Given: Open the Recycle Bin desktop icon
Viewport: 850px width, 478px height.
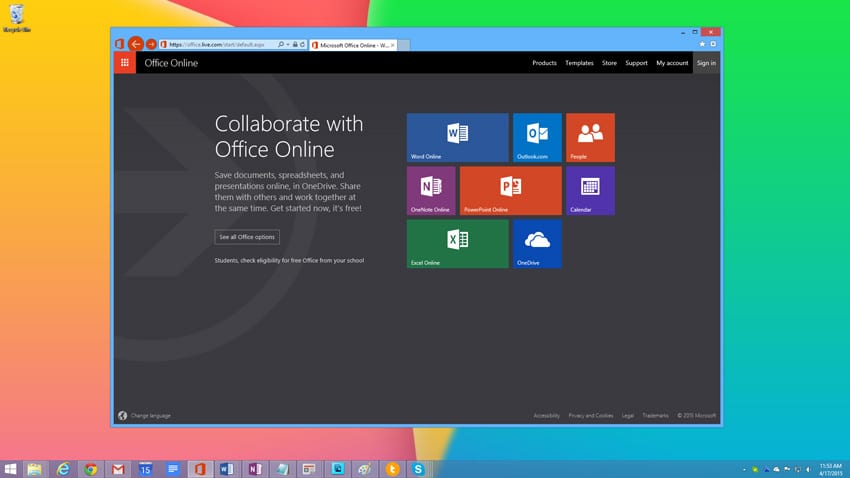Looking at the screenshot, I should click(x=17, y=18).
